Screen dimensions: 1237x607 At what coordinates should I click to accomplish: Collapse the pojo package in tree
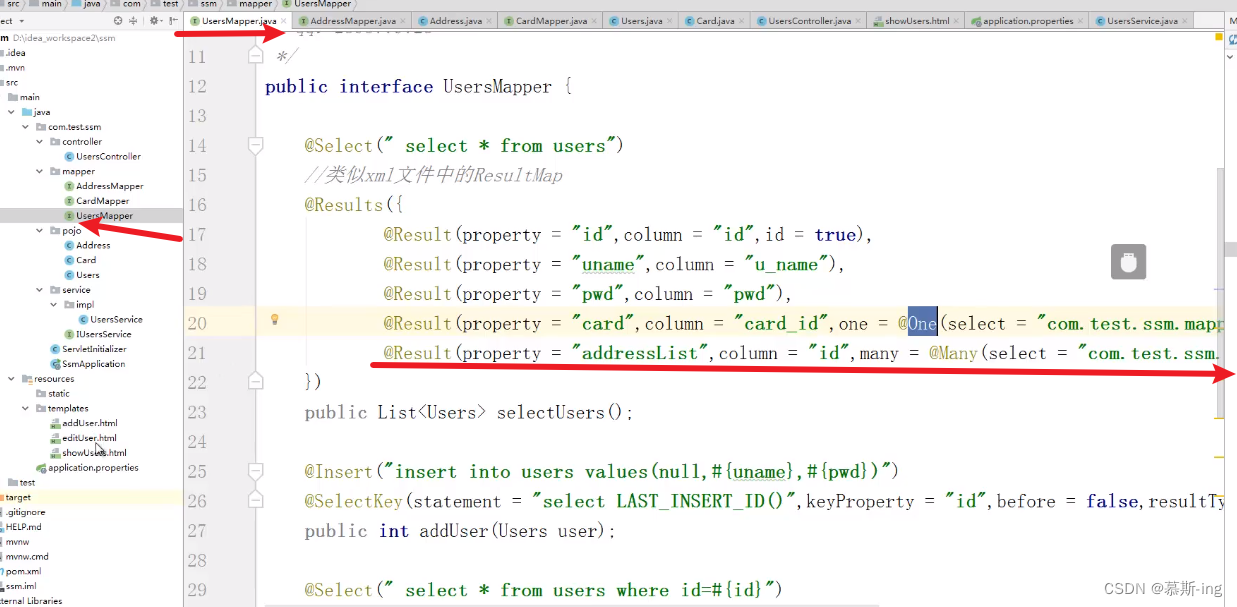click(x=40, y=230)
